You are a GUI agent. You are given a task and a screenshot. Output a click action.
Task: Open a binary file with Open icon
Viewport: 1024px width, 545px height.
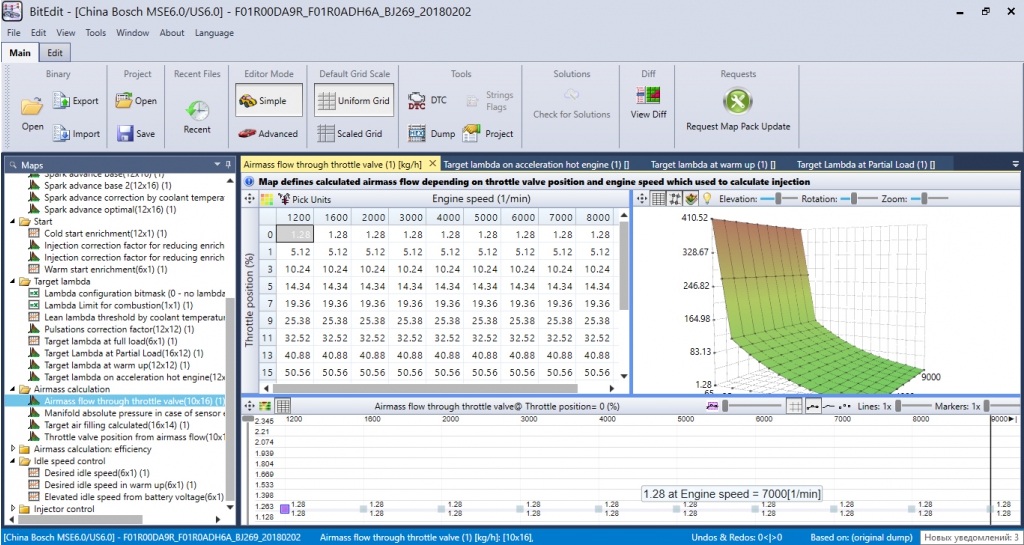click(x=32, y=106)
